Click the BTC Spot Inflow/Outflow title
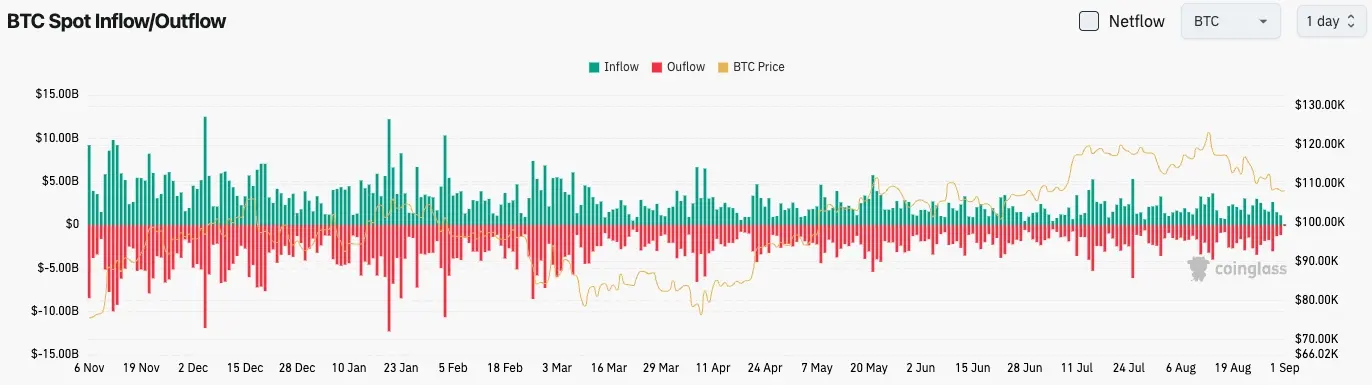Image resolution: width=1372 pixels, height=385 pixels. [116, 21]
